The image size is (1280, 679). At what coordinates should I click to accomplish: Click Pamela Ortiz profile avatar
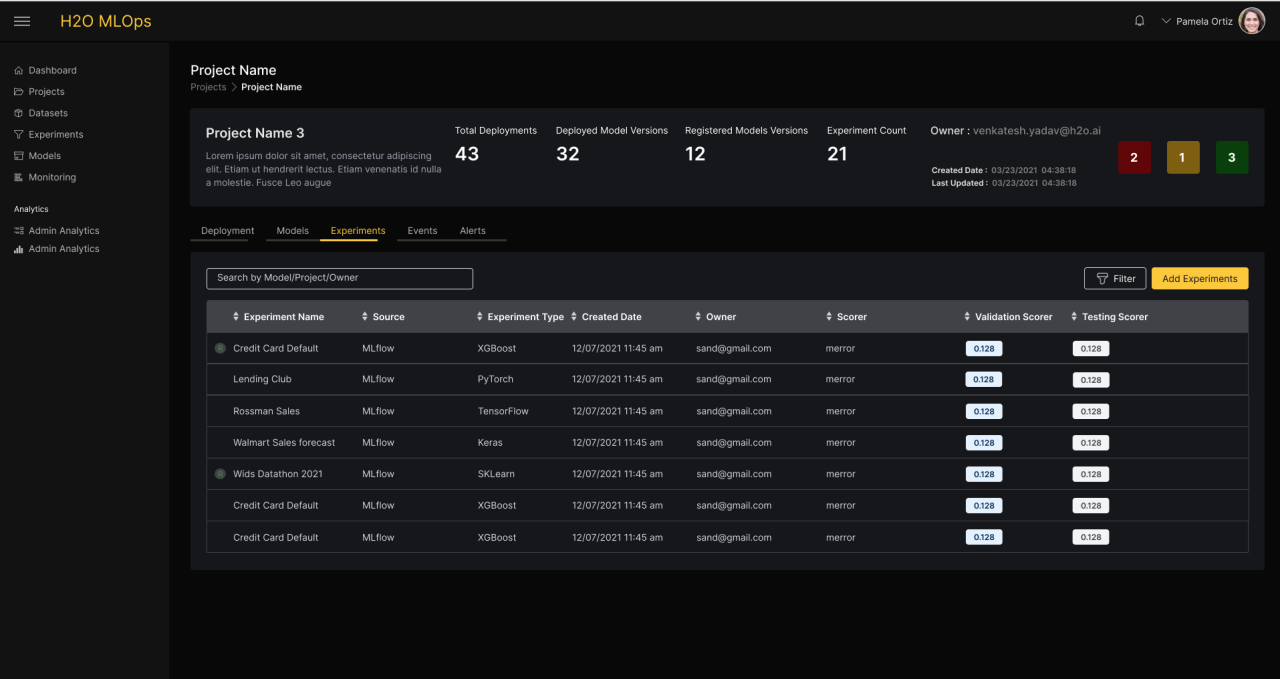pyautogui.click(x=1251, y=21)
